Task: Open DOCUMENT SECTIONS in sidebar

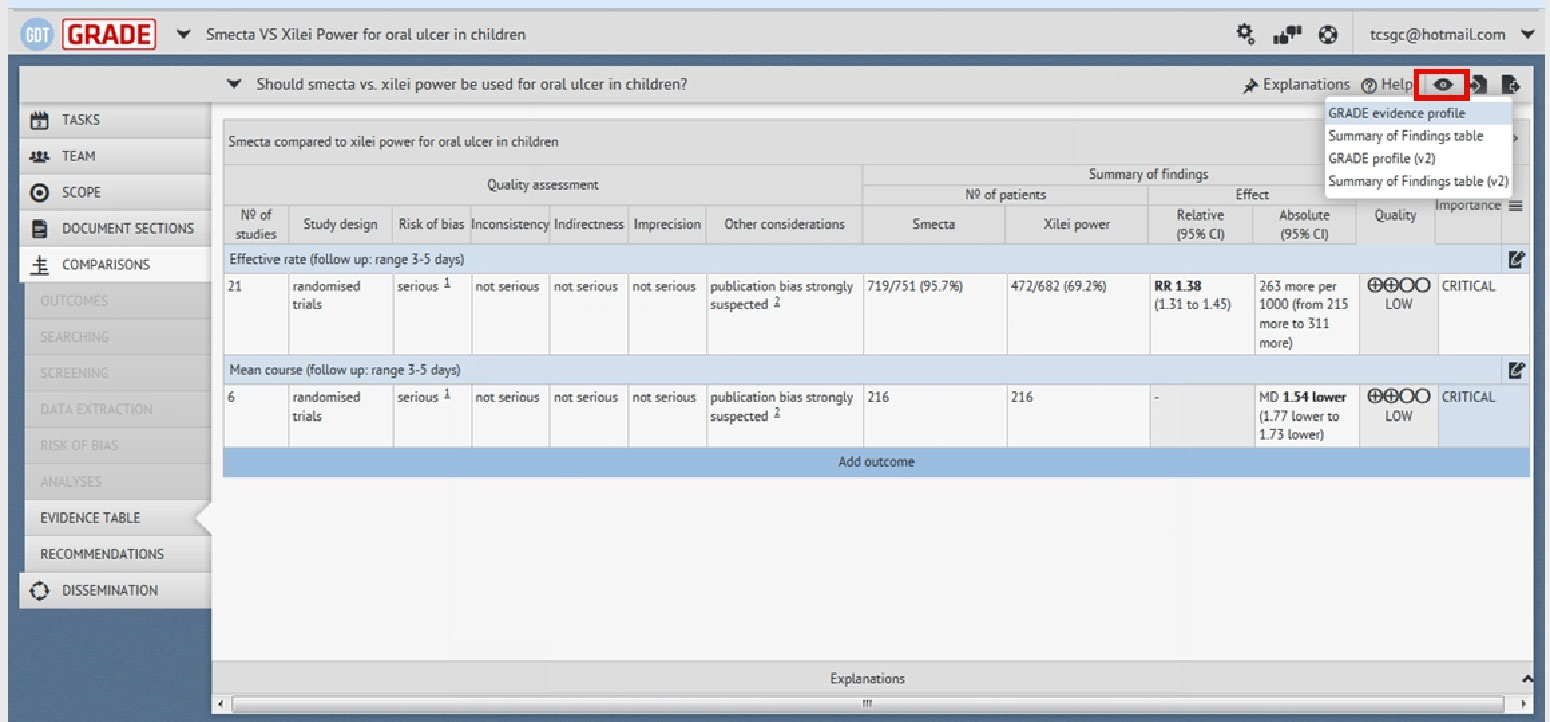Action: 114,228
